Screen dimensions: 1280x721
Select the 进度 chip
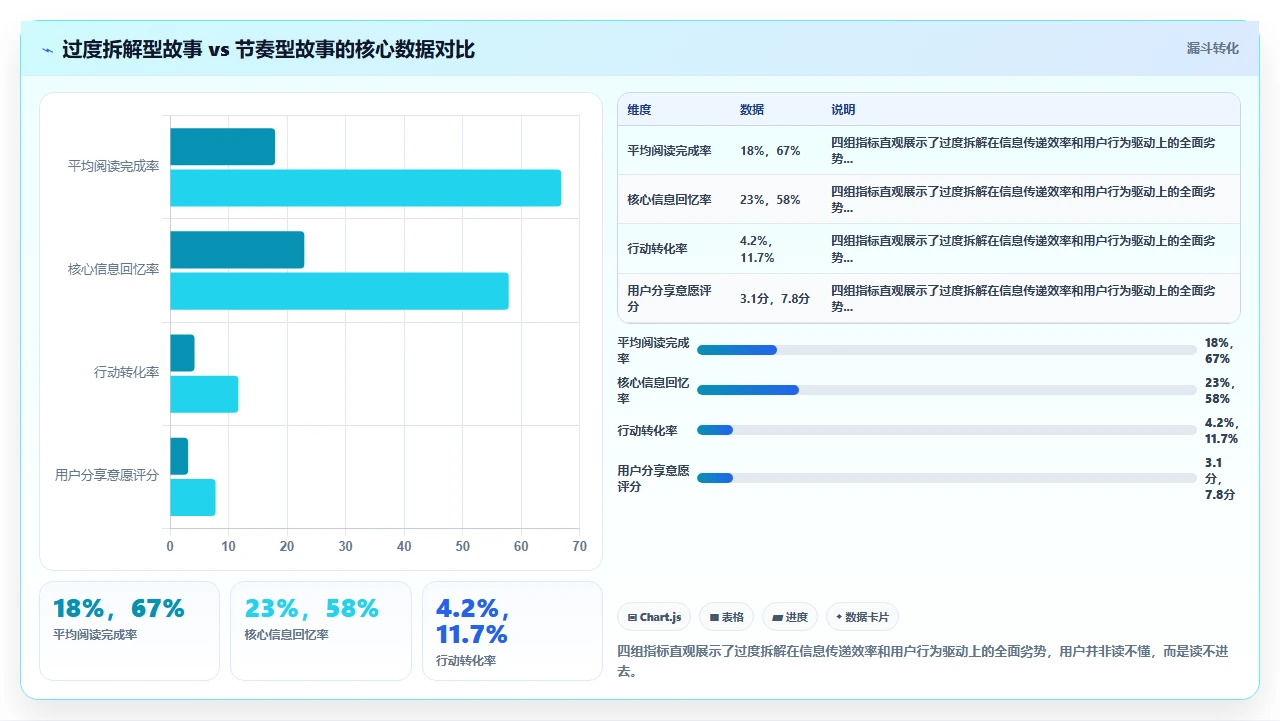(790, 617)
